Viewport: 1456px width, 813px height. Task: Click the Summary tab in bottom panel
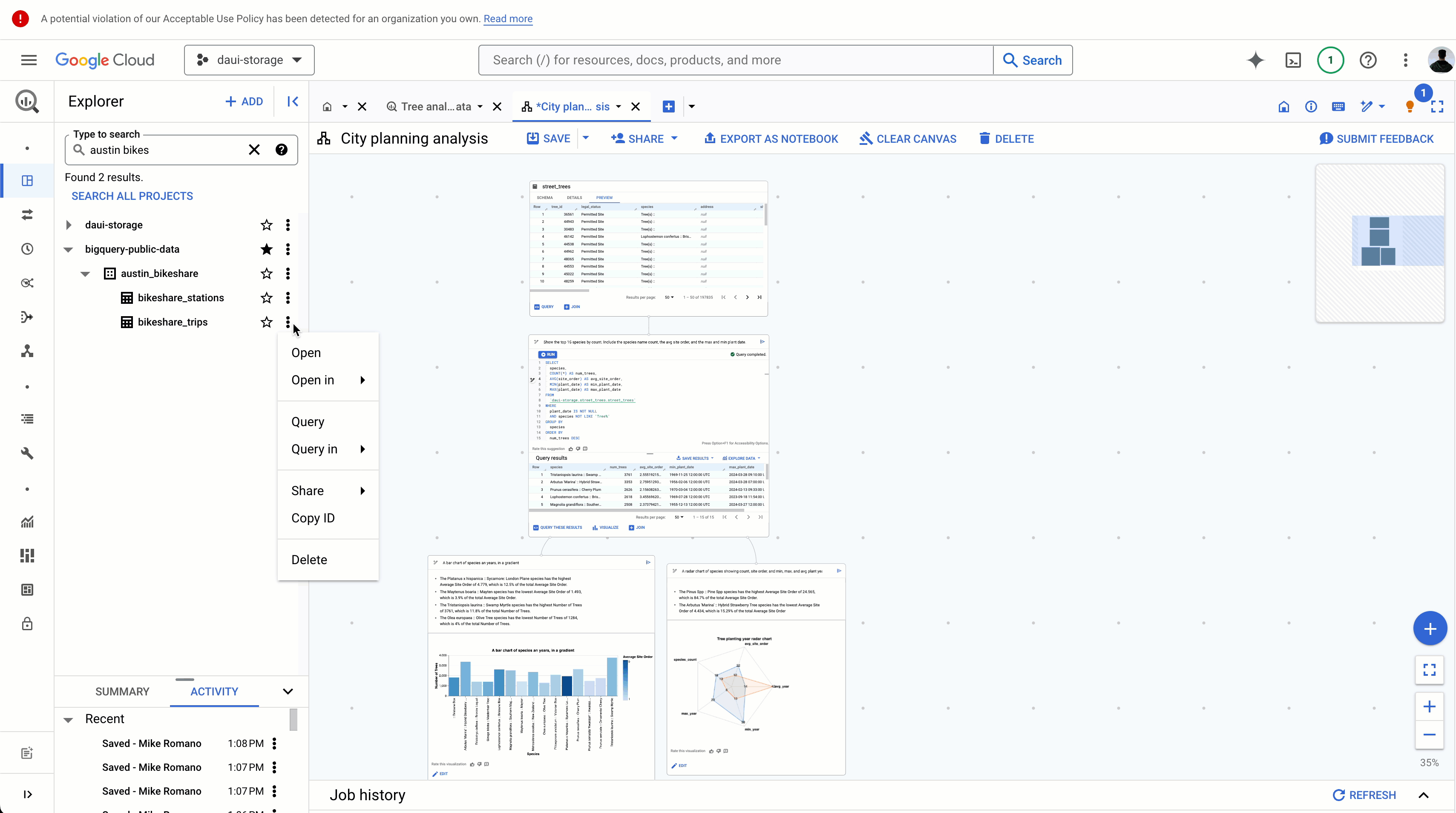(122, 691)
